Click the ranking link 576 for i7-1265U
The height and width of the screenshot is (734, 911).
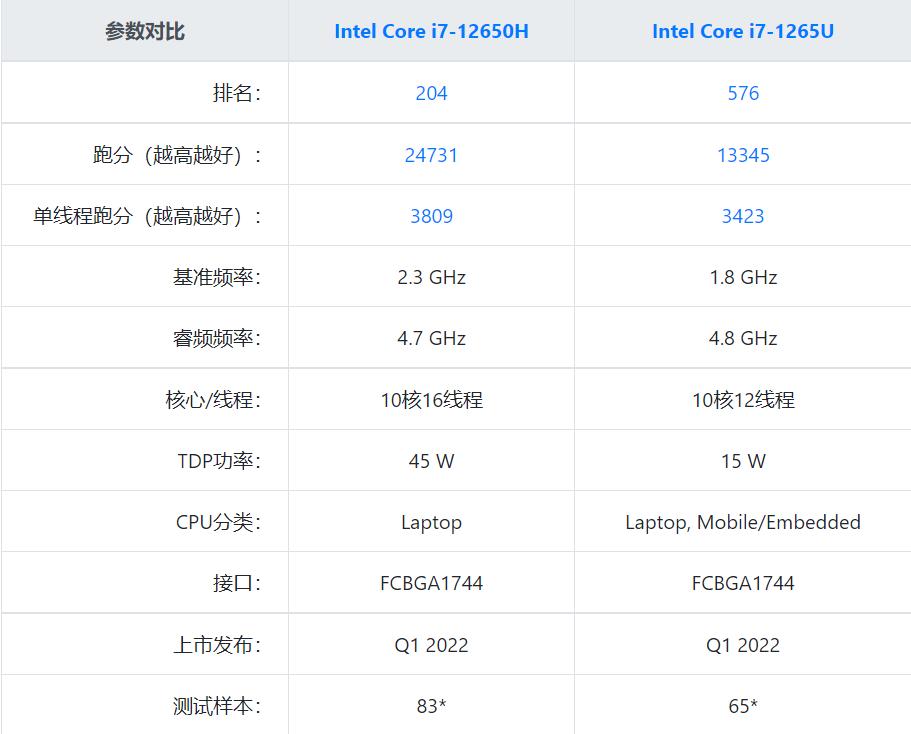(x=743, y=93)
